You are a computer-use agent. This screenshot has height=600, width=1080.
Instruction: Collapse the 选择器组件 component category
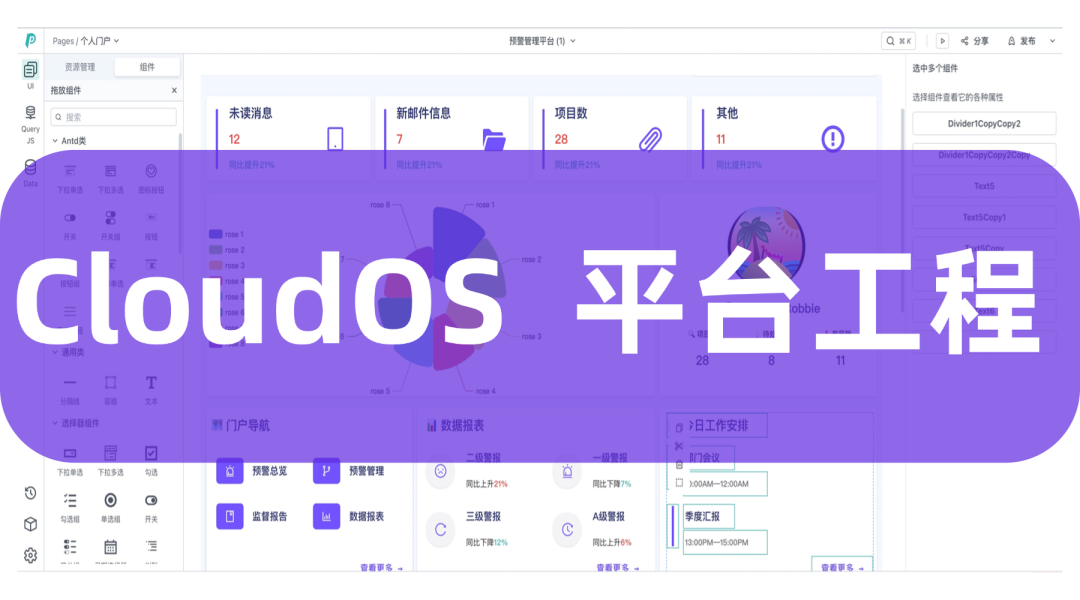click(55, 423)
